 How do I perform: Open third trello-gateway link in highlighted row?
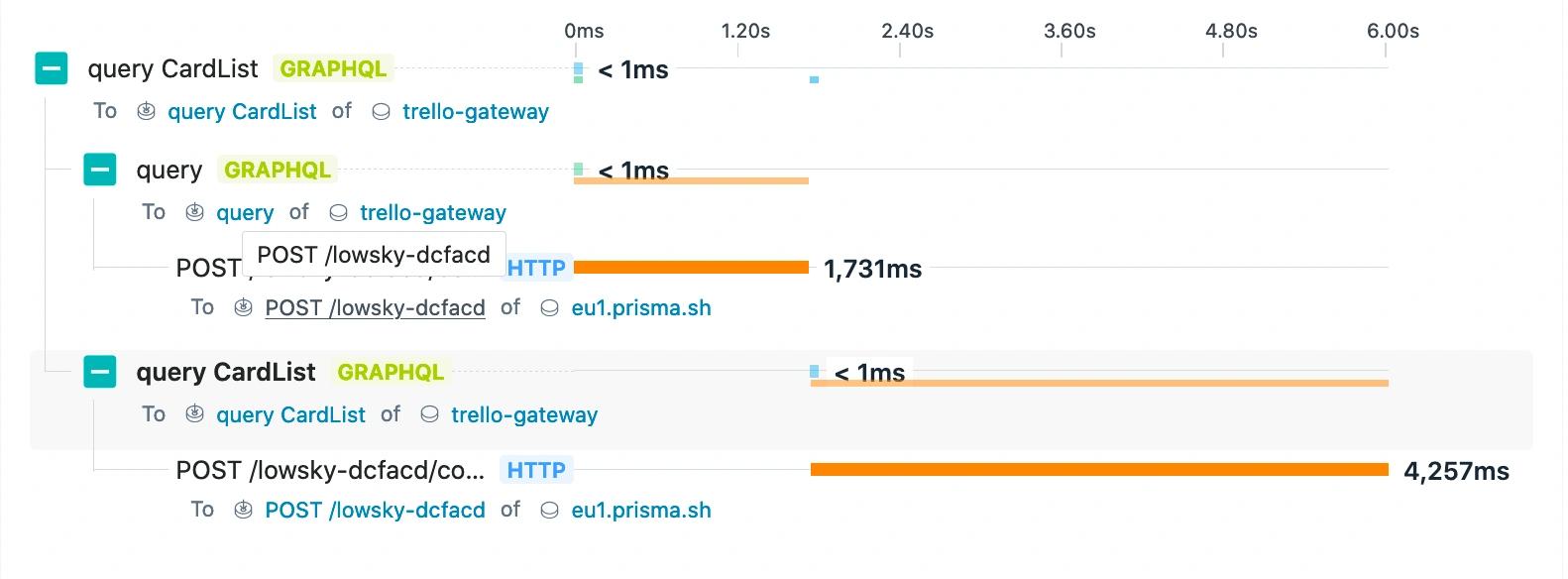coord(524,414)
